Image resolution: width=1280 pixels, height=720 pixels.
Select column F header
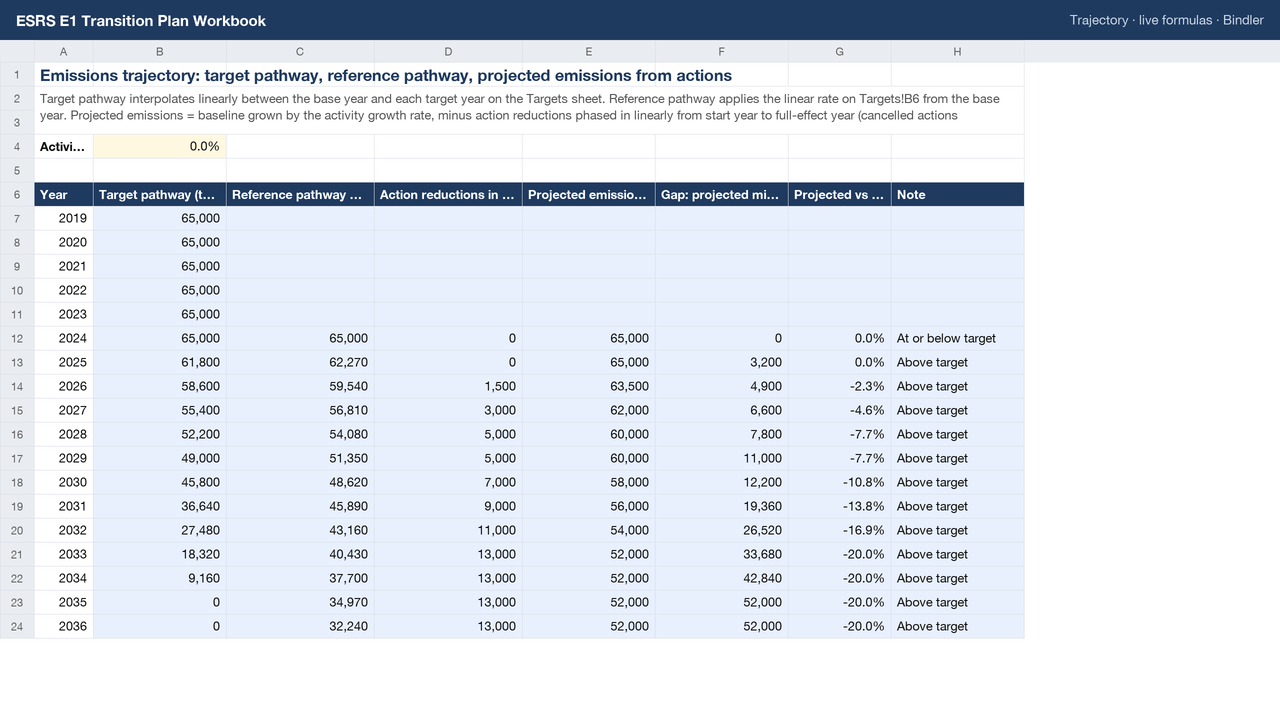722,51
